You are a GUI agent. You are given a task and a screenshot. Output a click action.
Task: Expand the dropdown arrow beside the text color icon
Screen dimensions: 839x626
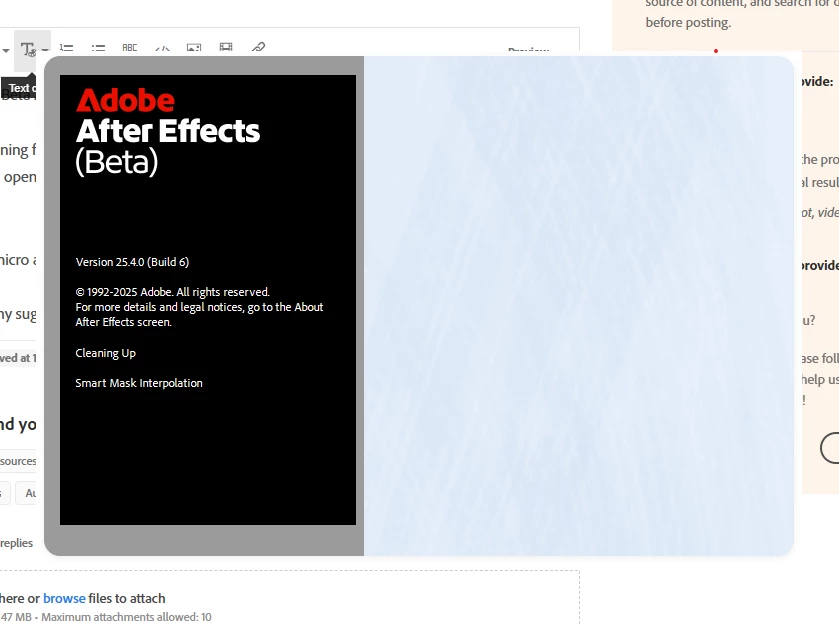click(45, 50)
